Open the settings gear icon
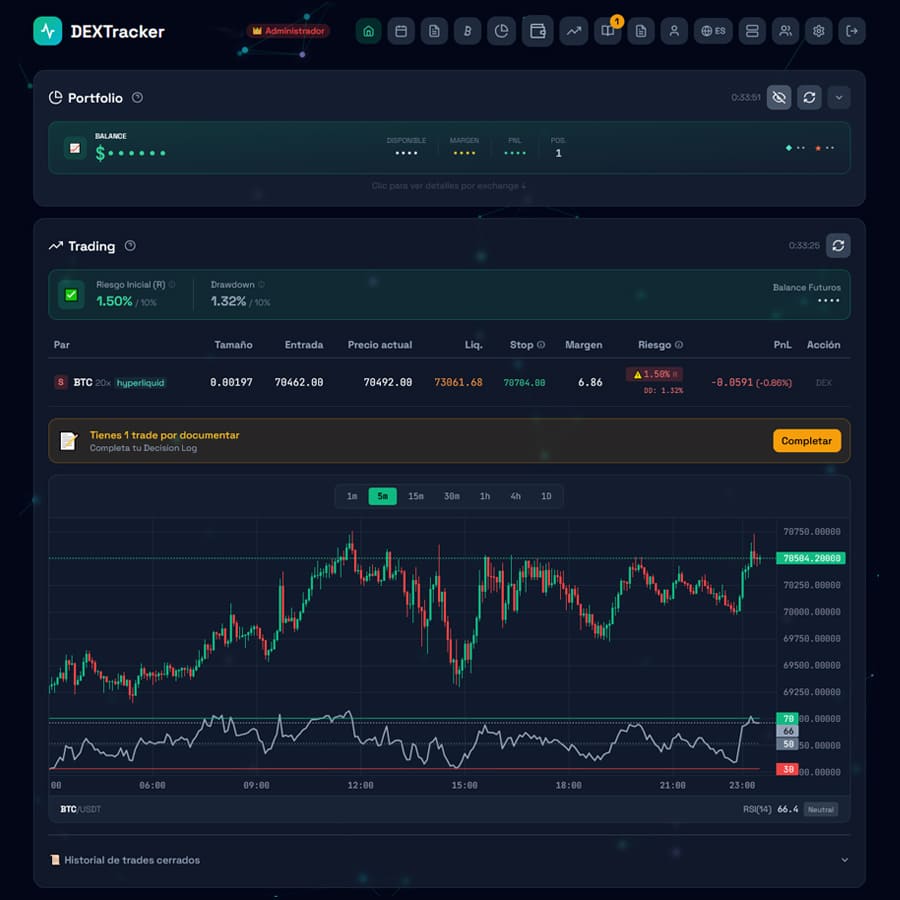The image size is (900, 900). (819, 31)
